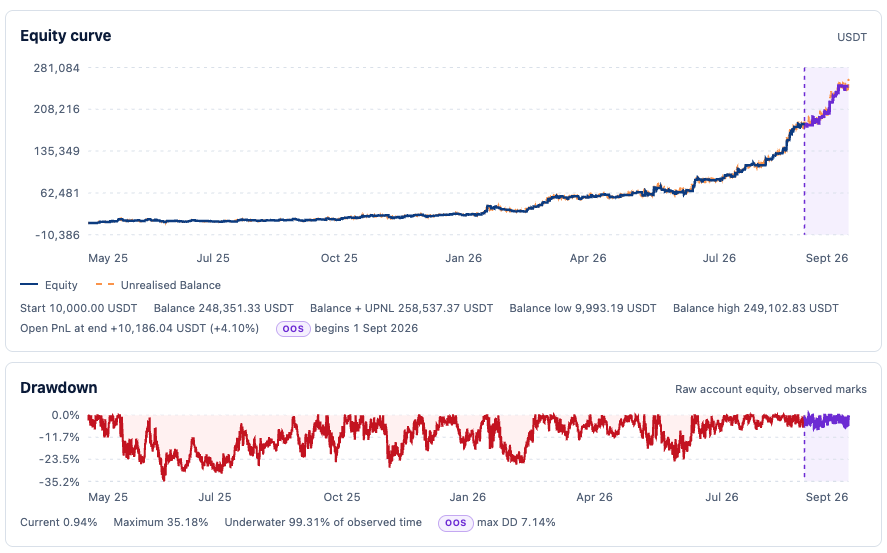
Task: Click 'Sept 26' on the drawdown chart axis
Action: click(827, 497)
